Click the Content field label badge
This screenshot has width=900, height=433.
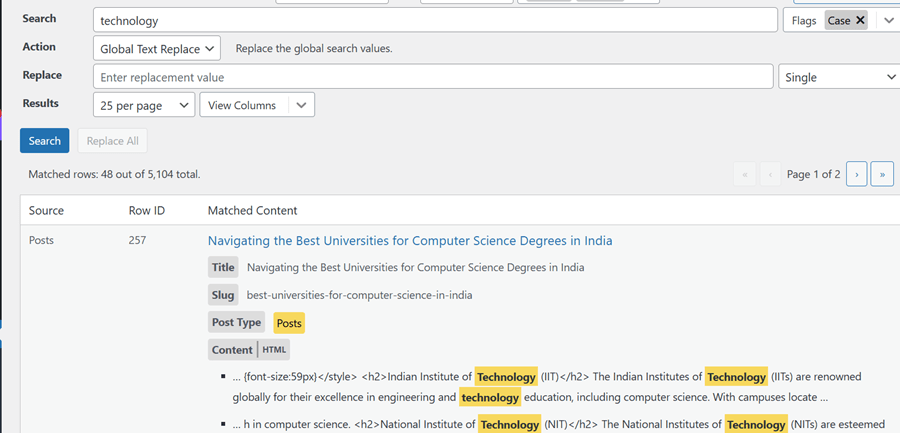click(232, 350)
